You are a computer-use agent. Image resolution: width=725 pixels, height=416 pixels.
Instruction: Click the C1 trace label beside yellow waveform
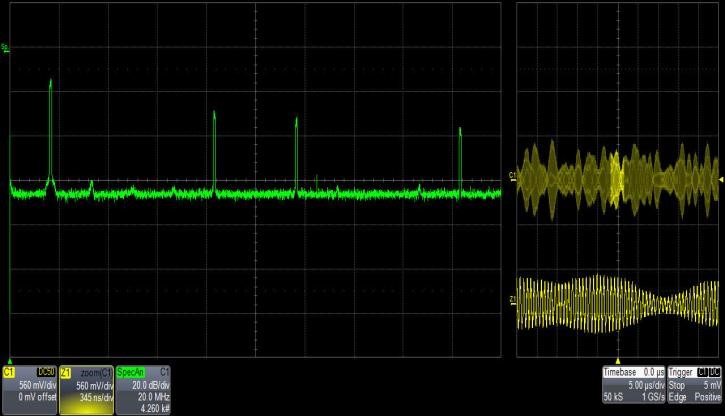(x=512, y=178)
